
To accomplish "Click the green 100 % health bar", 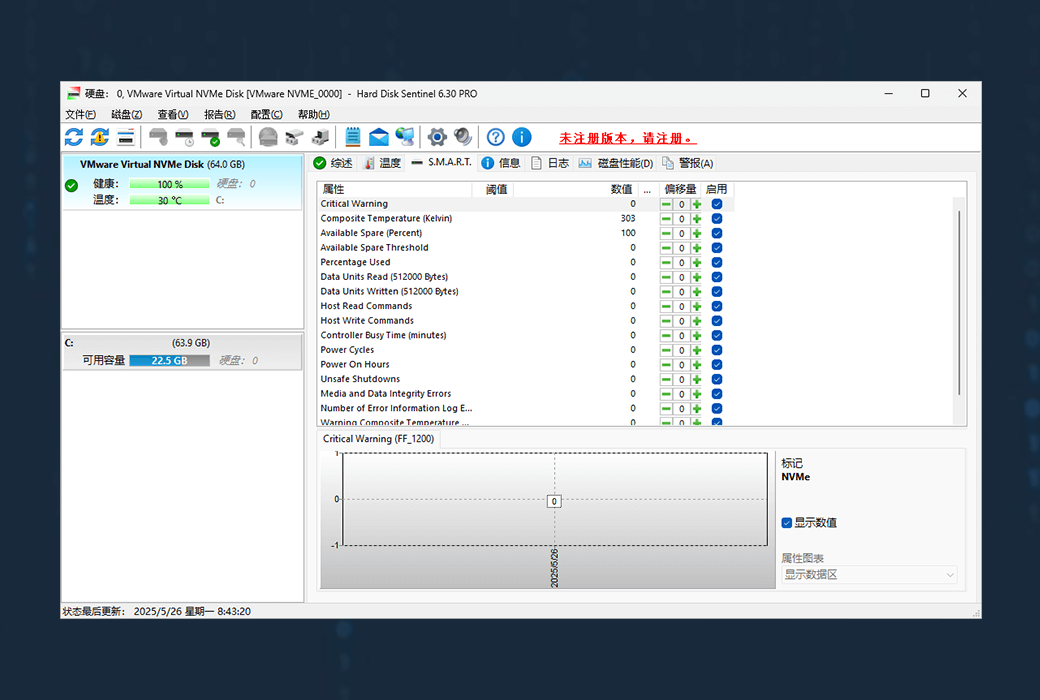I will click(169, 184).
